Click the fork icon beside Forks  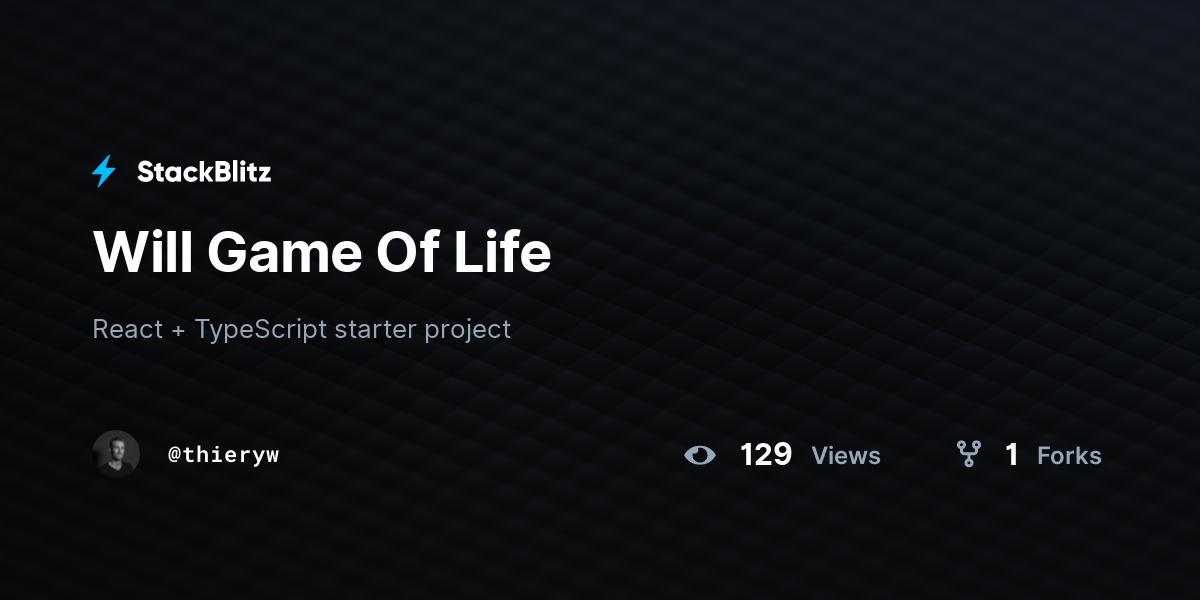[968, 455]
